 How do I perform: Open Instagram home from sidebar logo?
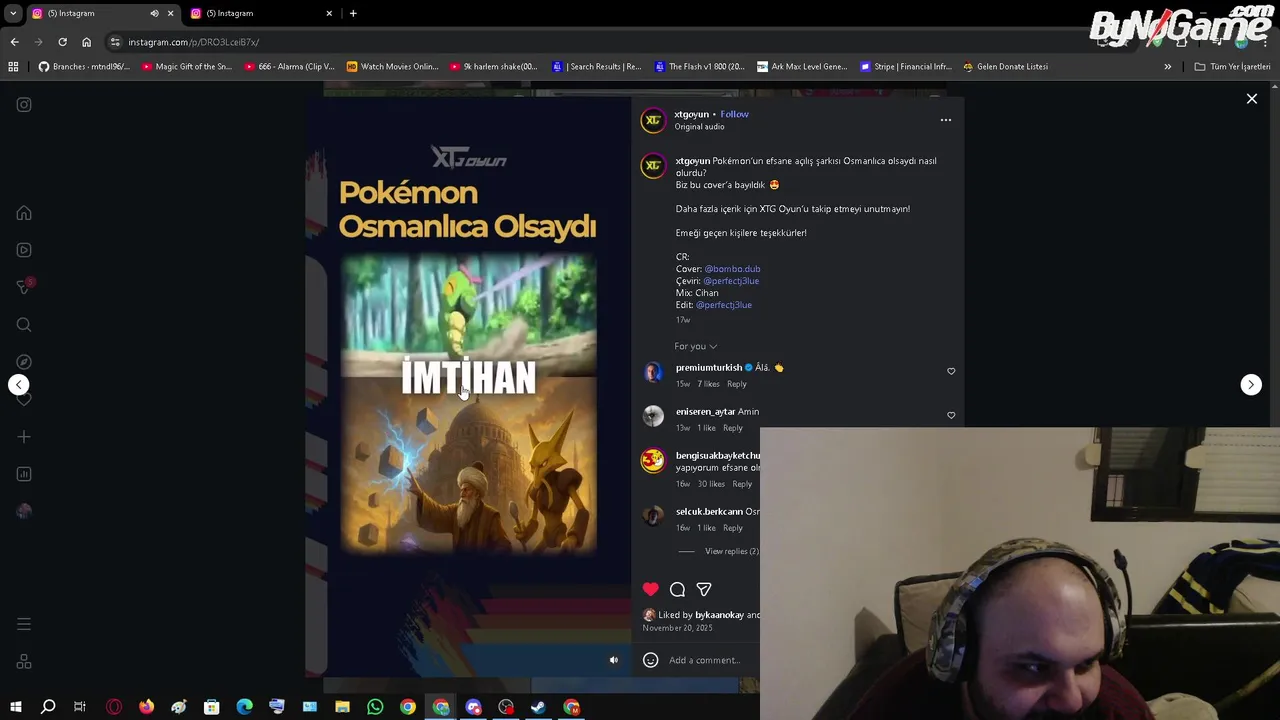(24, 104)
